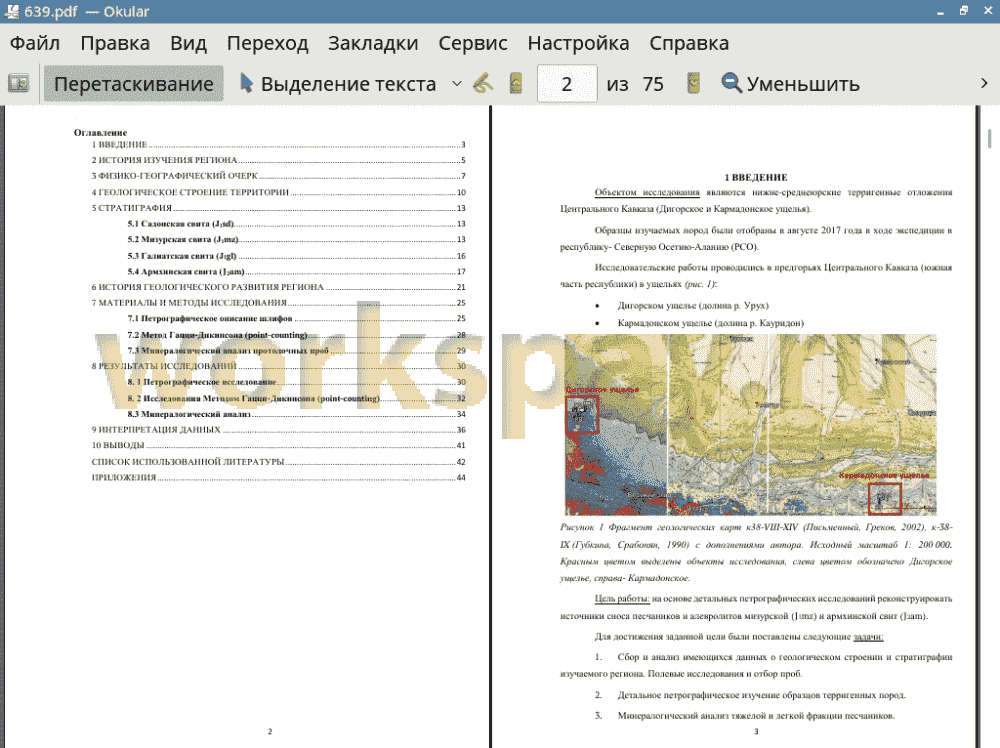The height and width of the screenshot is (748, 1000).
Task: Click contents entry ПРИЛОЖЕНИЯ
Action: [x=278, y=478]
